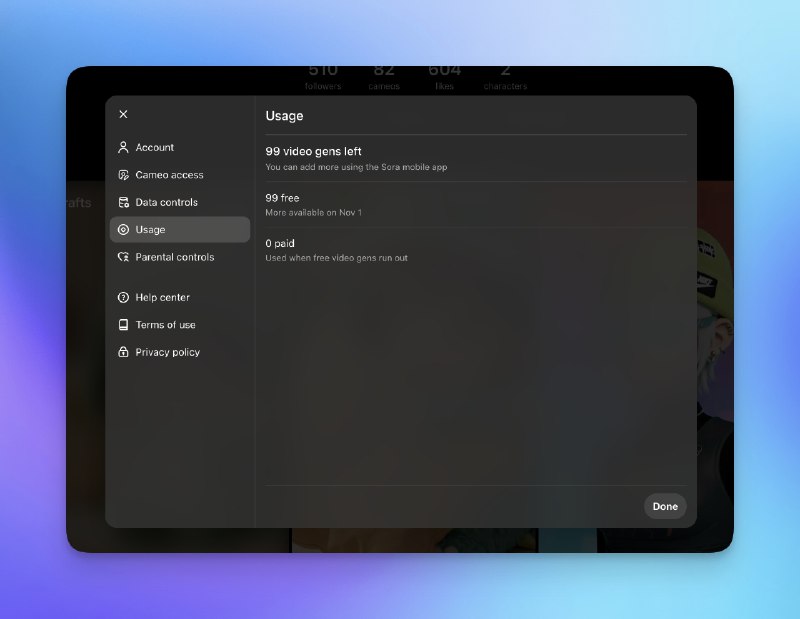Click 'More available on Nov 1' text
The image size is (800, 619).
point(313,212)
